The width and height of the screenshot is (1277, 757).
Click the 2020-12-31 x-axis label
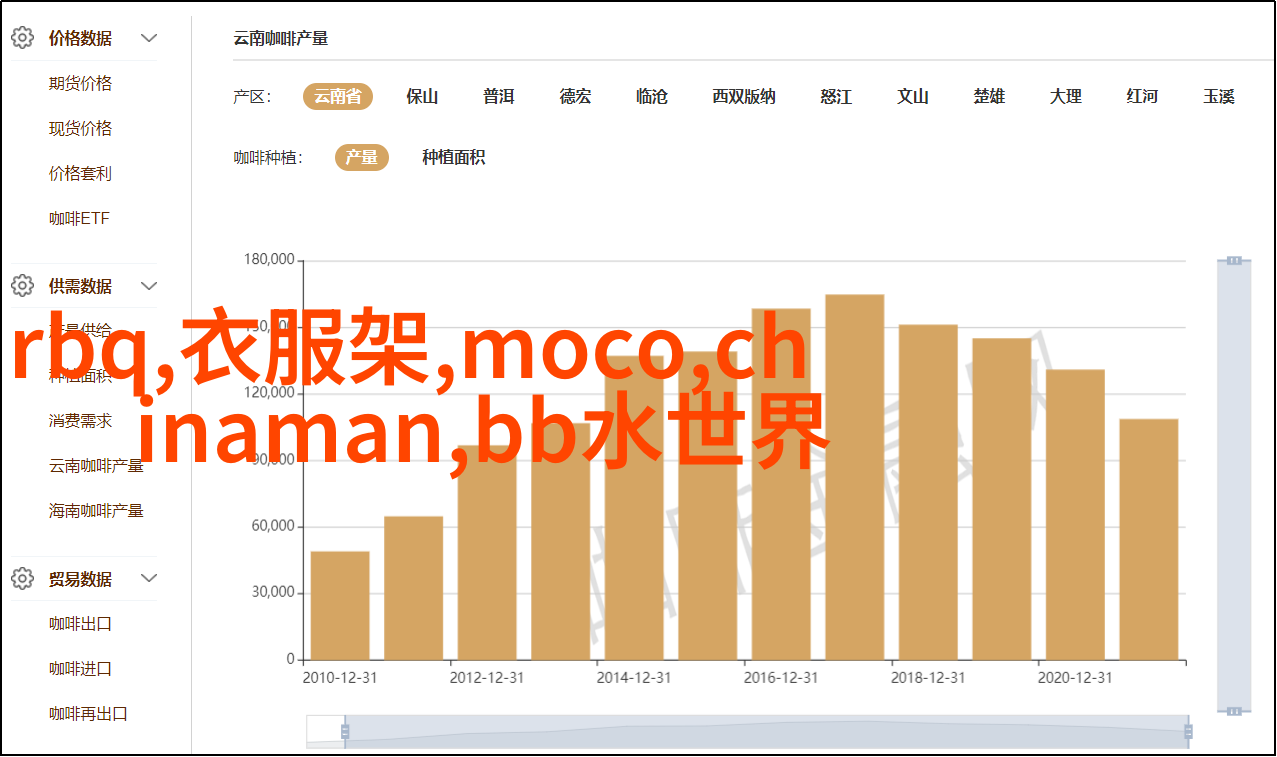coord(1075,678)
